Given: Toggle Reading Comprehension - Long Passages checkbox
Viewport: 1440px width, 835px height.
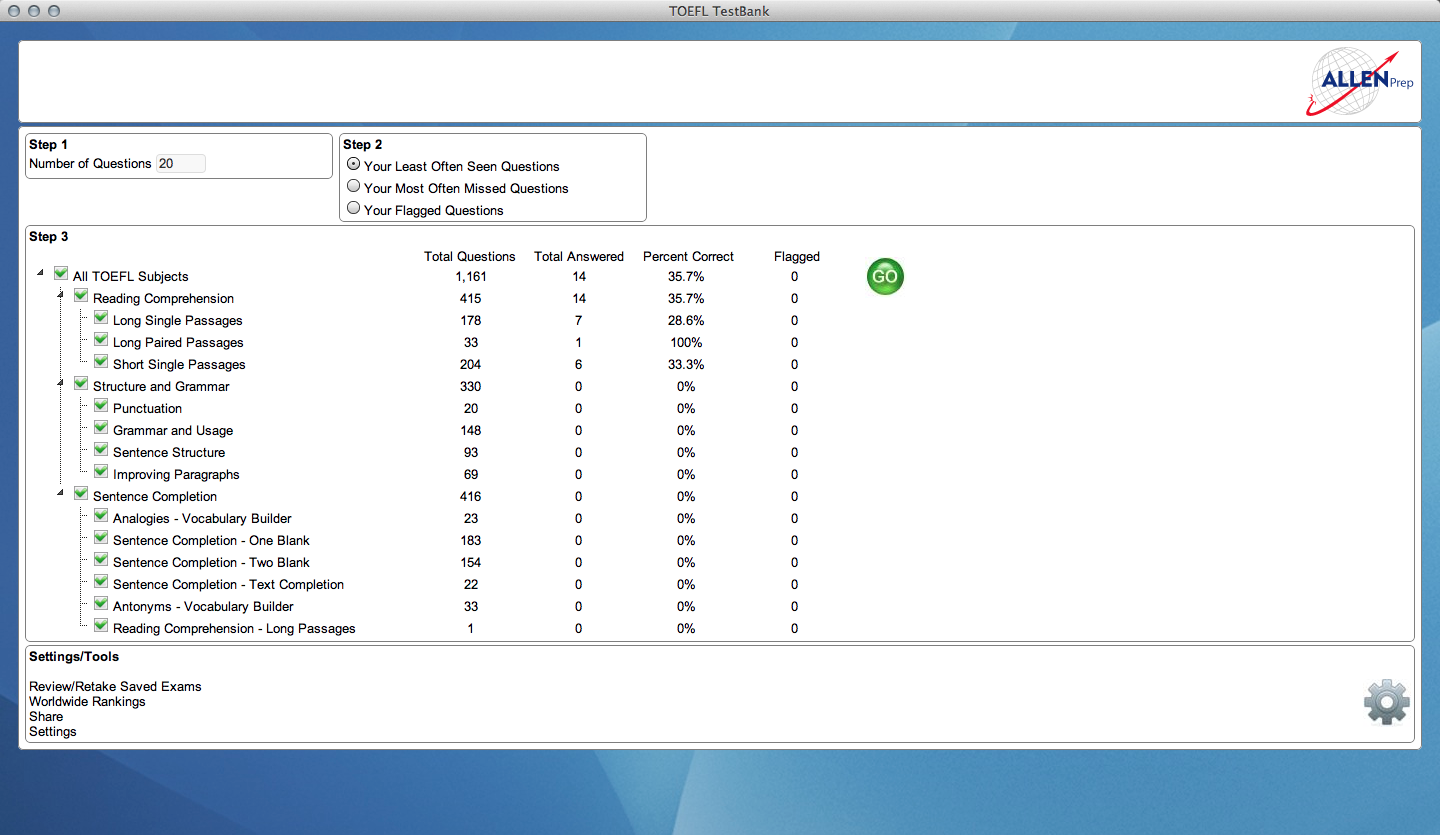Looking at the screenshot, I should pos(101,626).
